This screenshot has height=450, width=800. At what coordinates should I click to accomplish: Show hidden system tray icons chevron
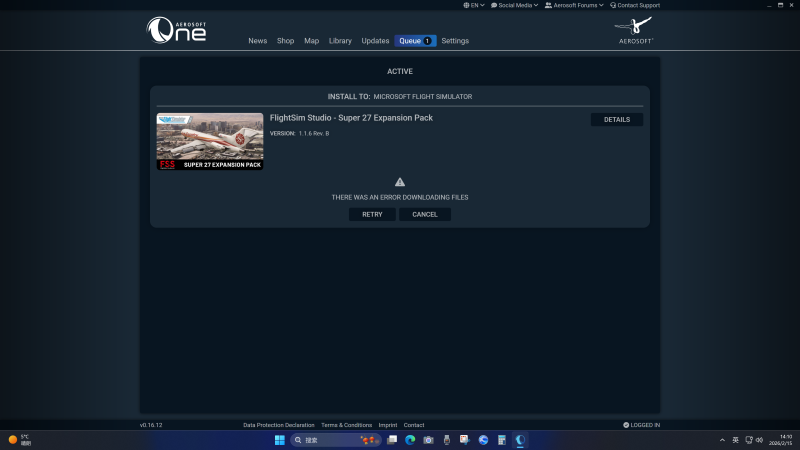click(x=722, y=440)
